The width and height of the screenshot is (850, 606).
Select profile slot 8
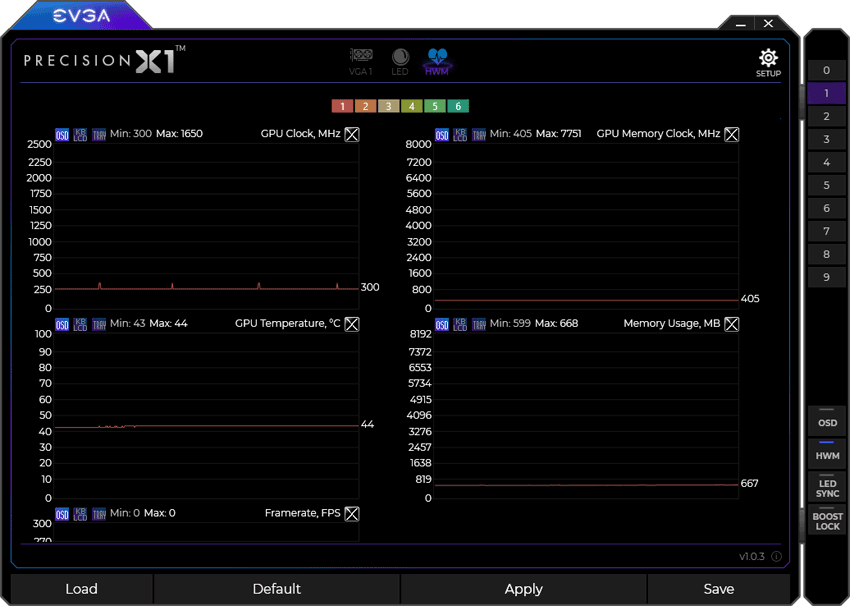coord(826,254)
